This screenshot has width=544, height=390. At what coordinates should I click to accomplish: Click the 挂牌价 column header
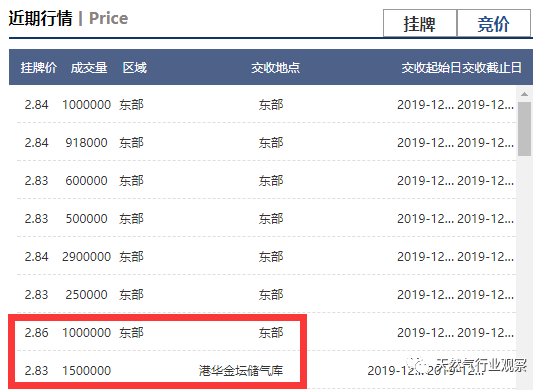[38, 67]
